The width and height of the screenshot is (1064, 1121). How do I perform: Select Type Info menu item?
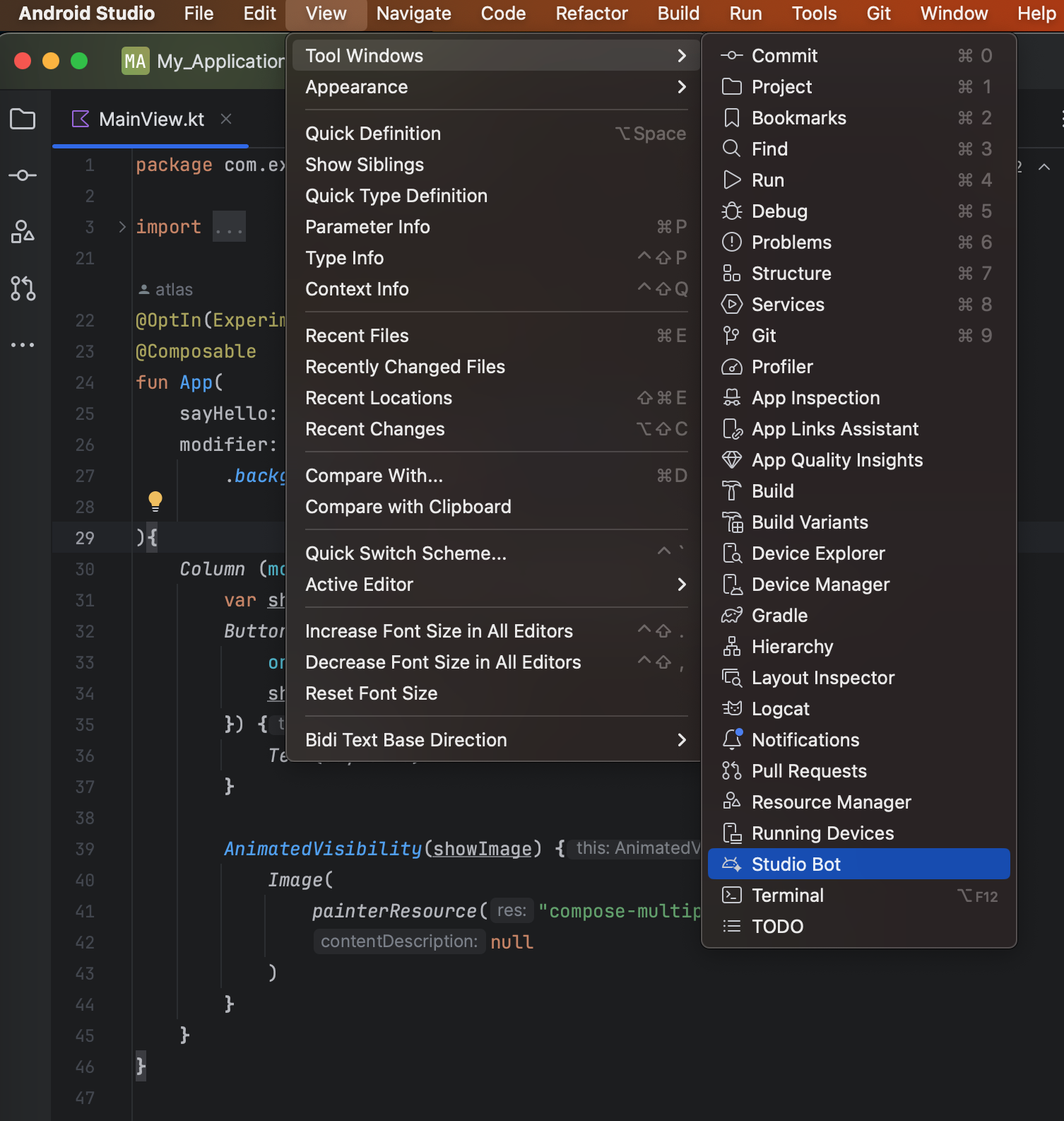pos(496,257)
